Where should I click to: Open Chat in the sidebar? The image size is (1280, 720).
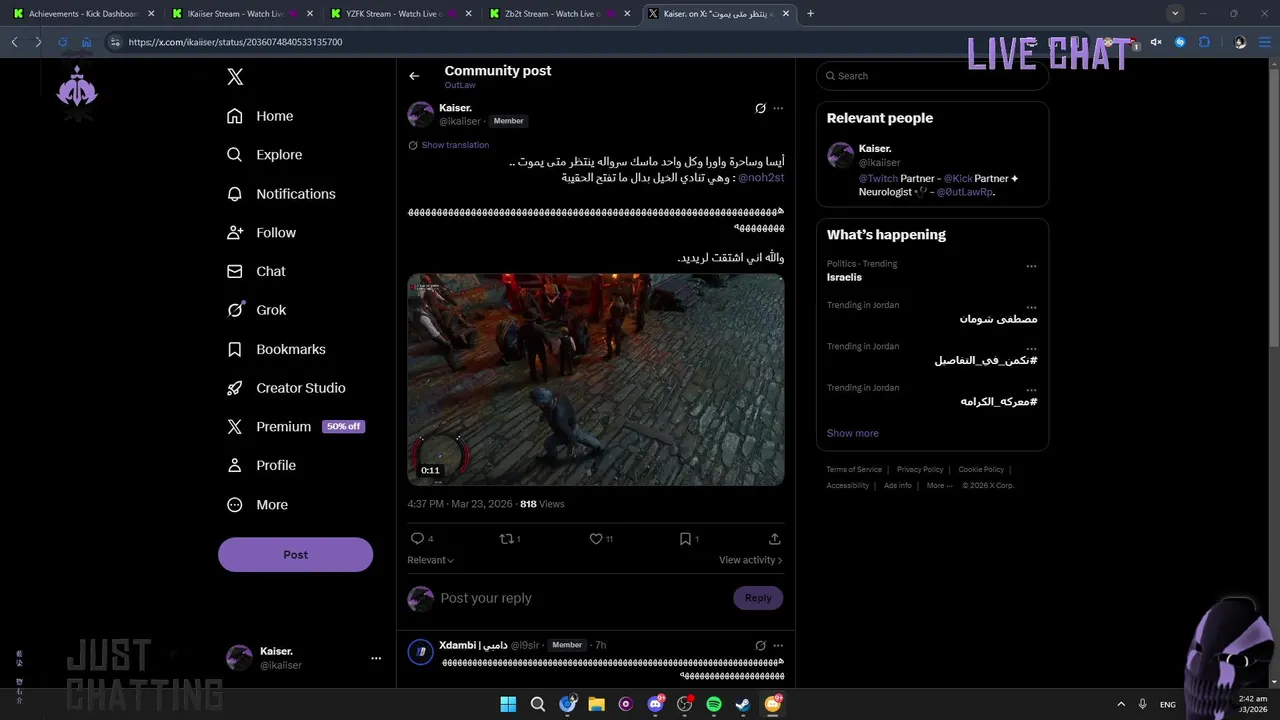coord(256,271)
